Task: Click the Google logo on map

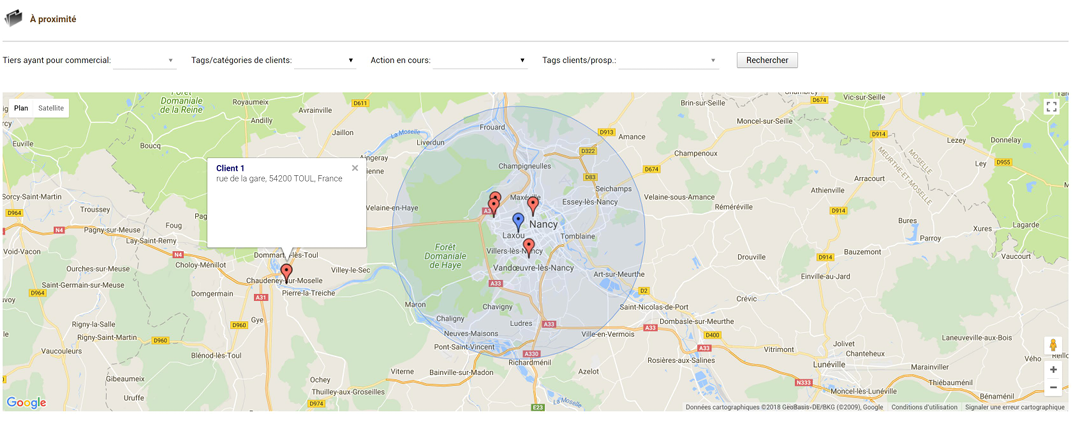Action: coord(26,403)
